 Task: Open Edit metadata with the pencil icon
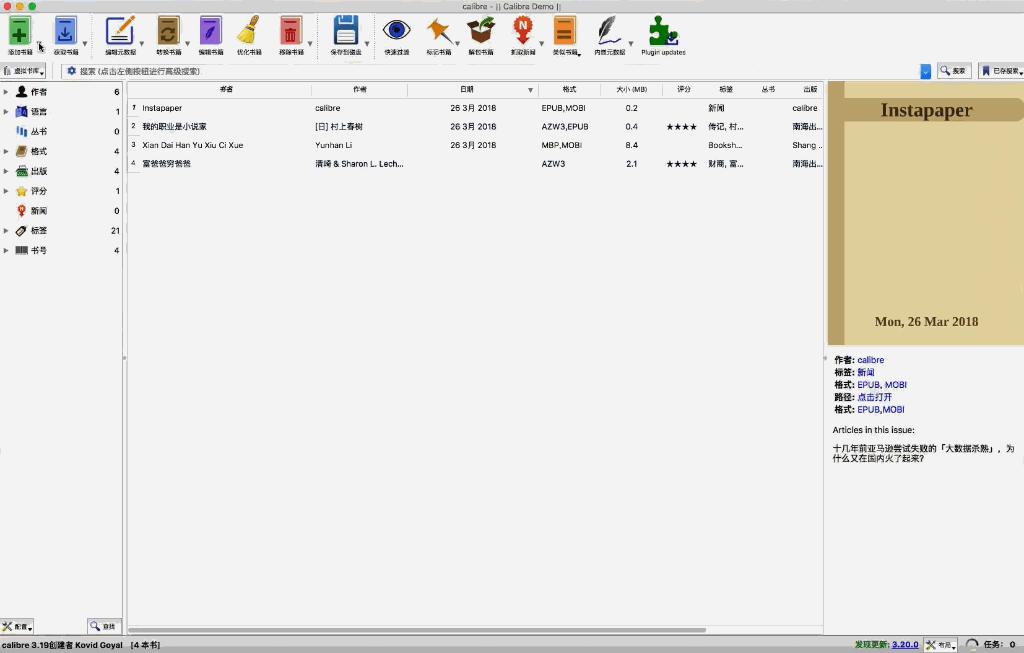point(120,31)
